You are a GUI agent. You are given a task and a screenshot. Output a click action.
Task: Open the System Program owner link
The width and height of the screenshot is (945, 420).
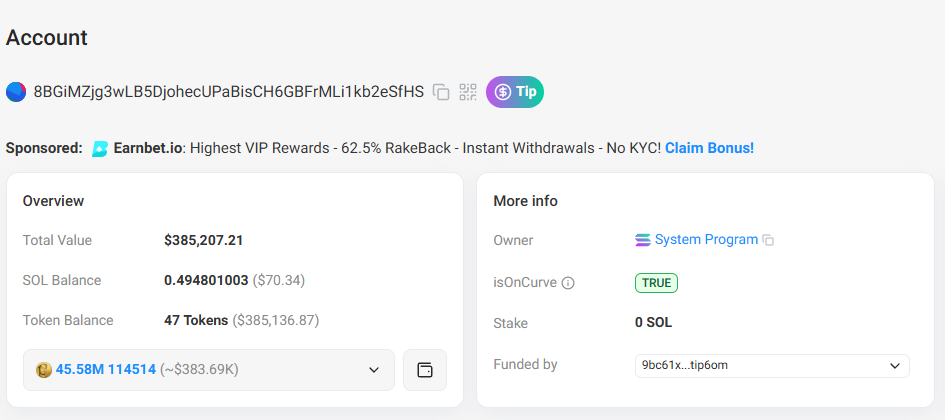tap(706, 240)
